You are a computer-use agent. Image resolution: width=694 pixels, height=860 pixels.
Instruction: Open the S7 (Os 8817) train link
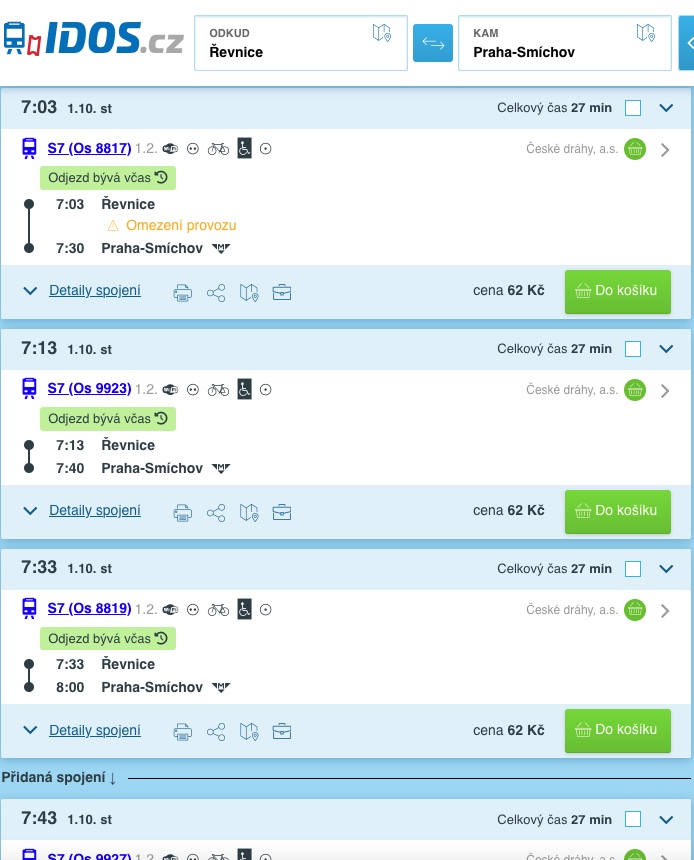pos(89,149)
